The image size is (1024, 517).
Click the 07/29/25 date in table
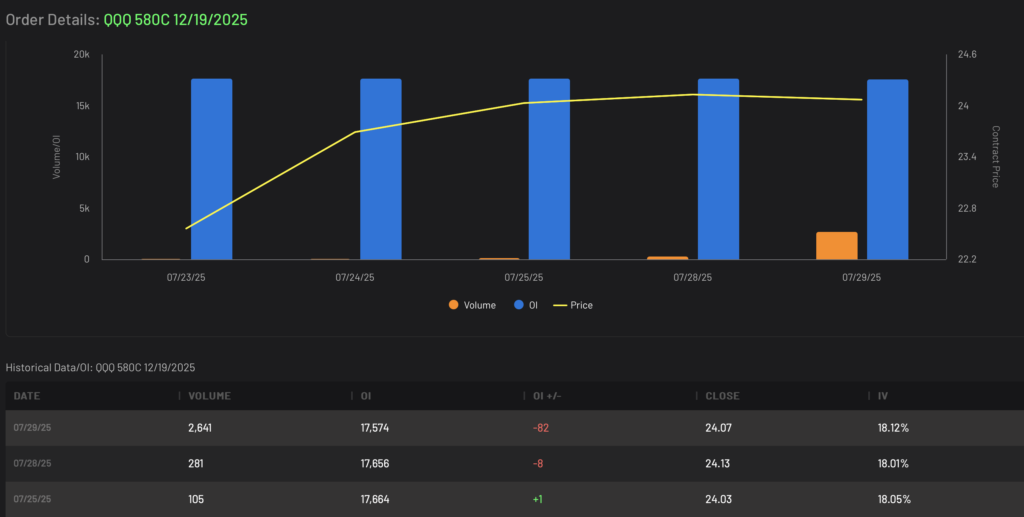tap(32, 428)
